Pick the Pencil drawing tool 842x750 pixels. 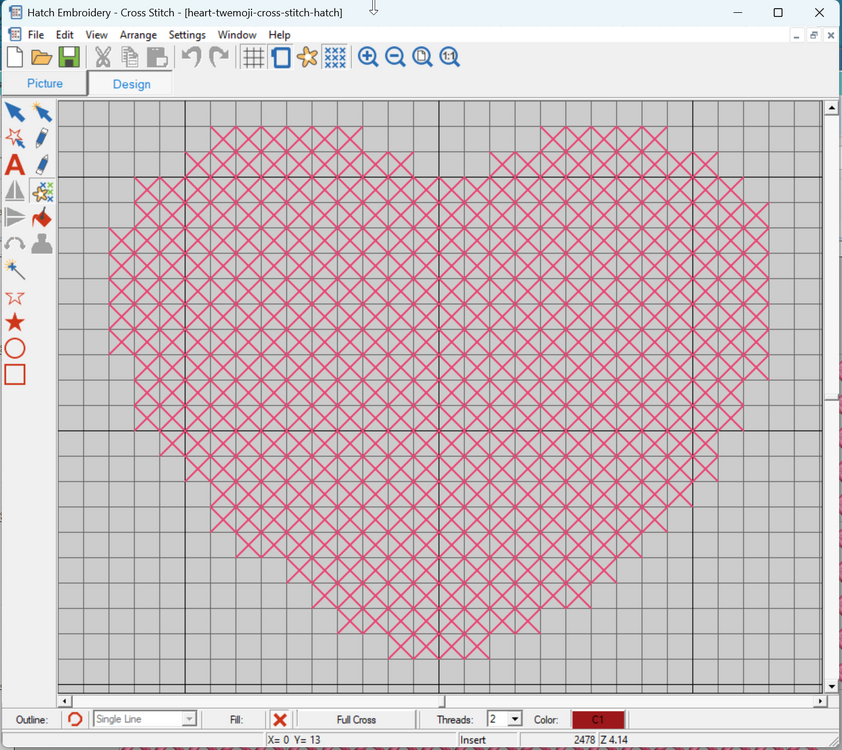[41, 138]
